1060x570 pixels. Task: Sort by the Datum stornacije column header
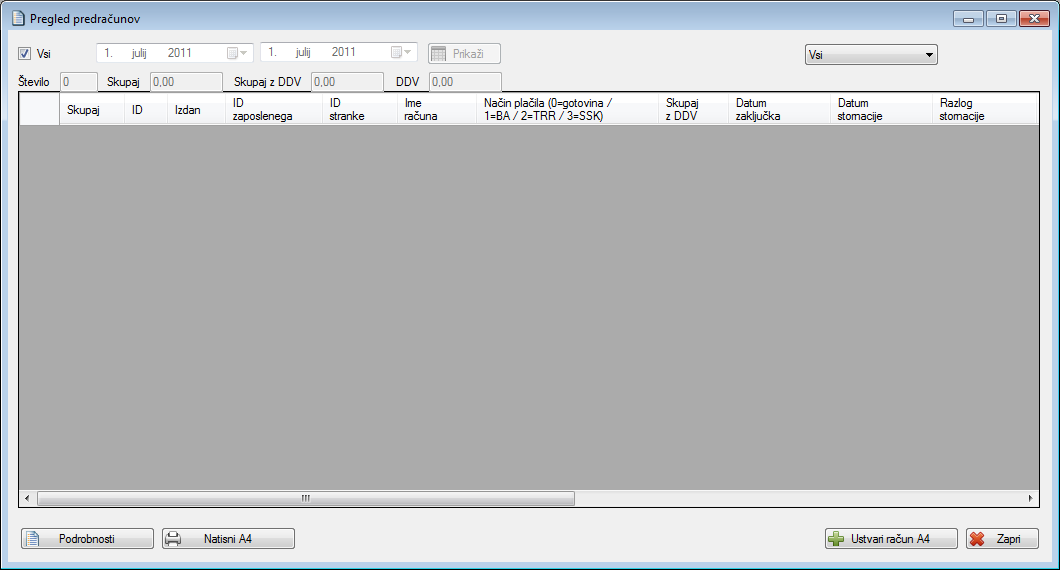point(882,110)
